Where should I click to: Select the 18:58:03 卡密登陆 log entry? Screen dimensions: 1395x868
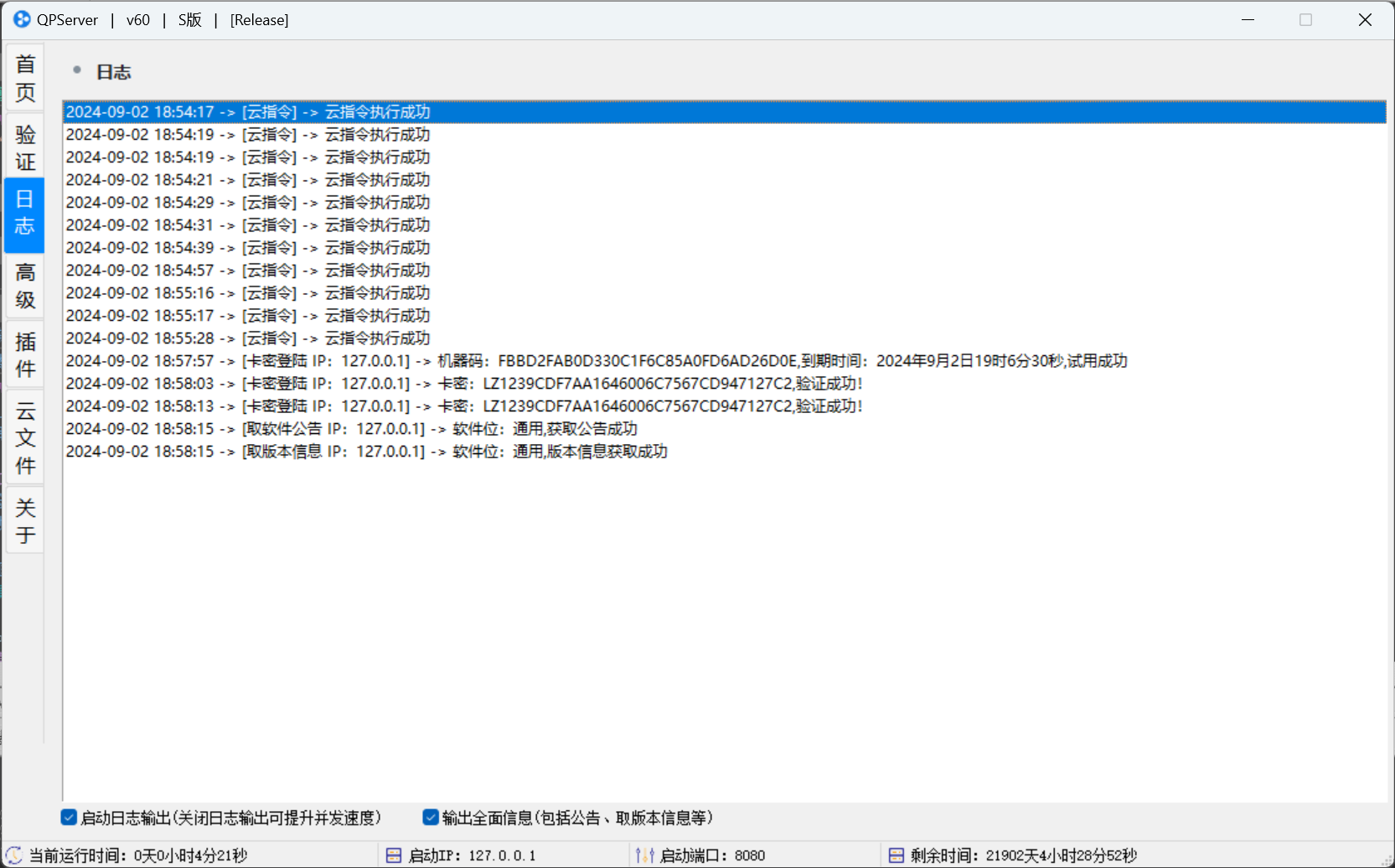pos(463,384)
